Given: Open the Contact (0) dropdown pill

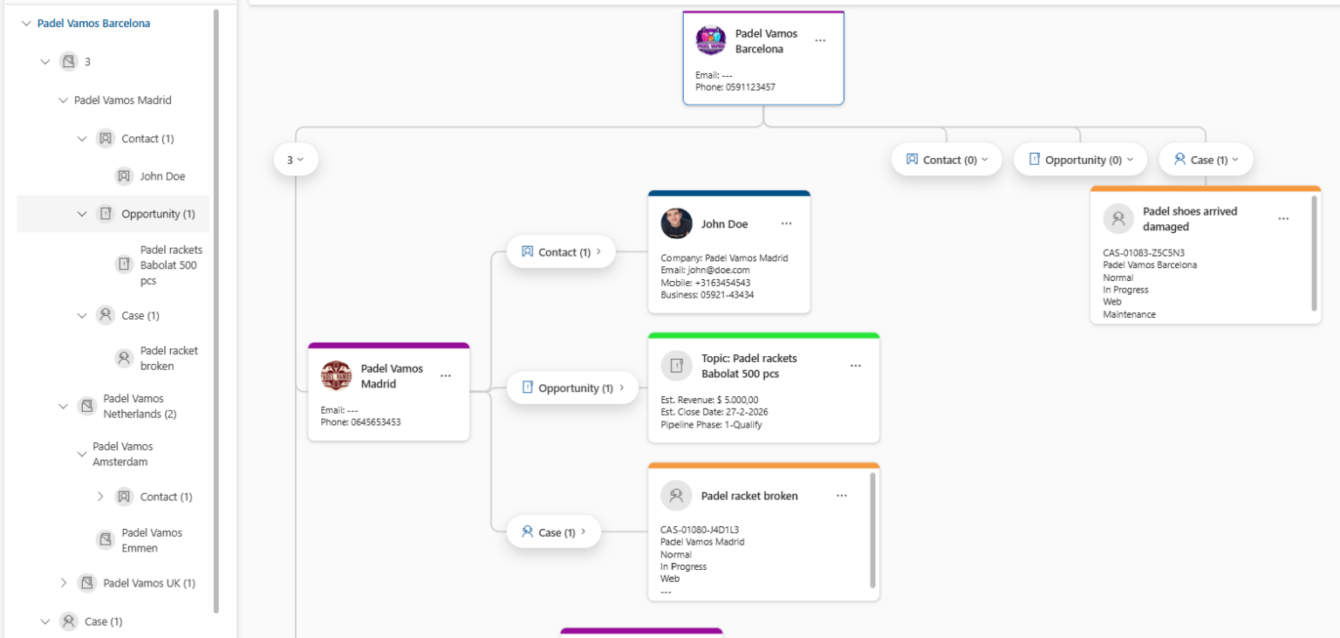Looking at the screenshot, I should (946, 160).
